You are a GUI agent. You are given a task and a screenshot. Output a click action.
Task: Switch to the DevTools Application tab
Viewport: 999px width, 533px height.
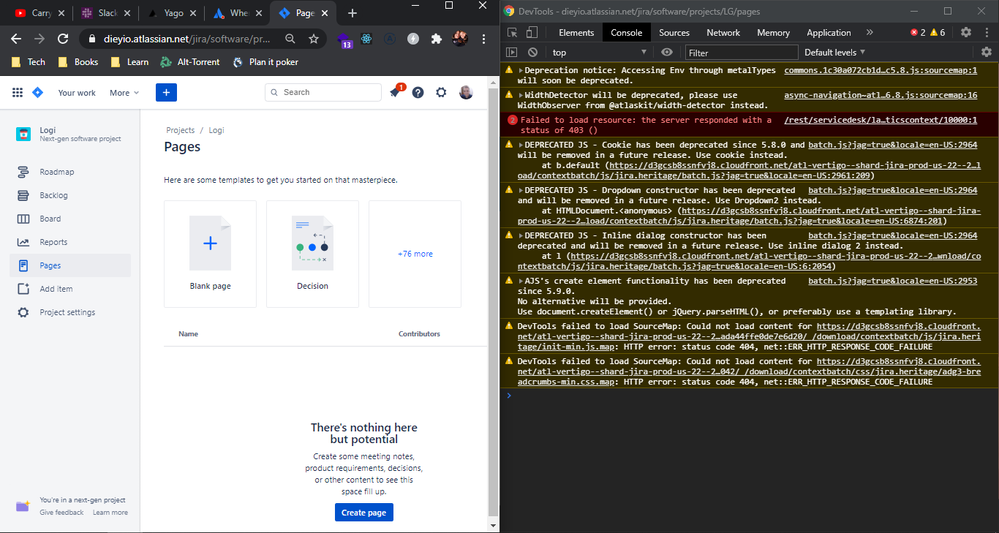(829, 32)
